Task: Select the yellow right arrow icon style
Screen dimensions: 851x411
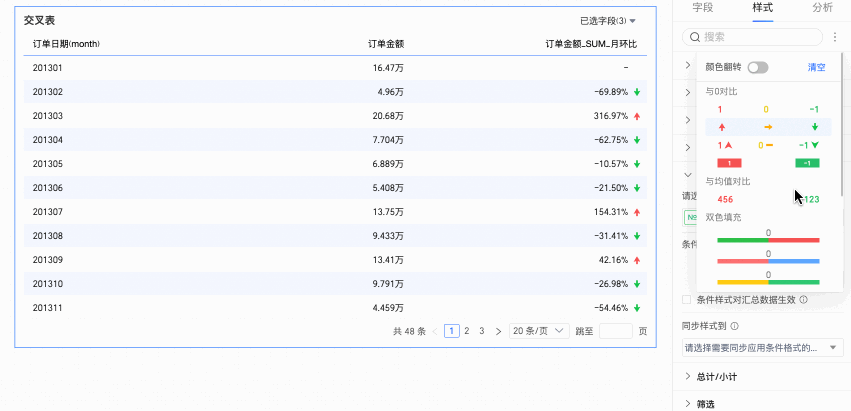Action: [x=768, y=127]
